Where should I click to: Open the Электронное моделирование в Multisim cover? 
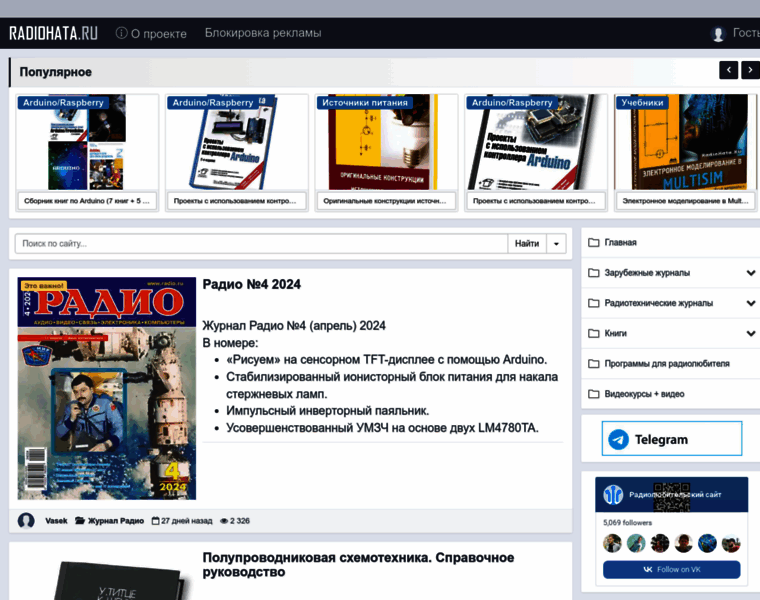pos(685,142)
